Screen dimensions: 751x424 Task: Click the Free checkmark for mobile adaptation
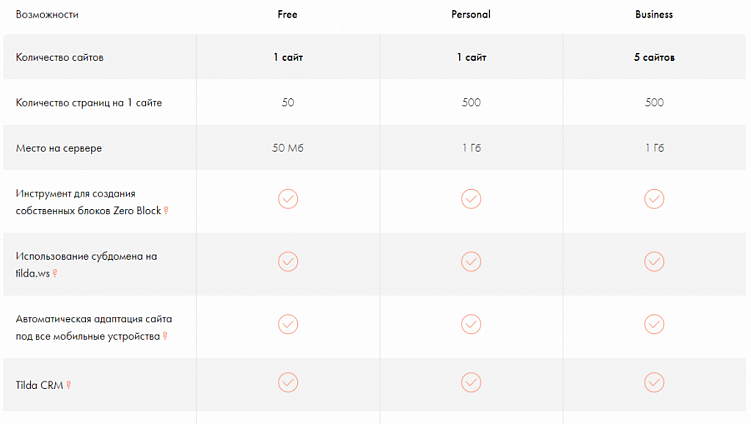[287, 324]
